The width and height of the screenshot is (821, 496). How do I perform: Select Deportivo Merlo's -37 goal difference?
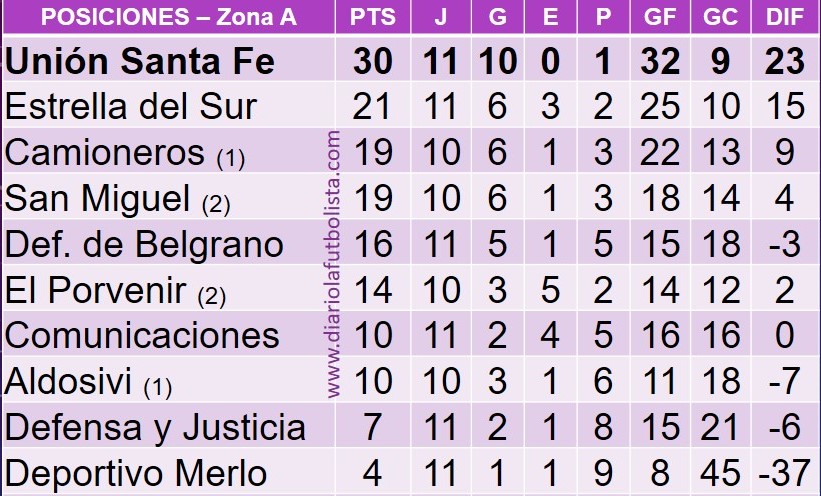[x=784, y=473]
